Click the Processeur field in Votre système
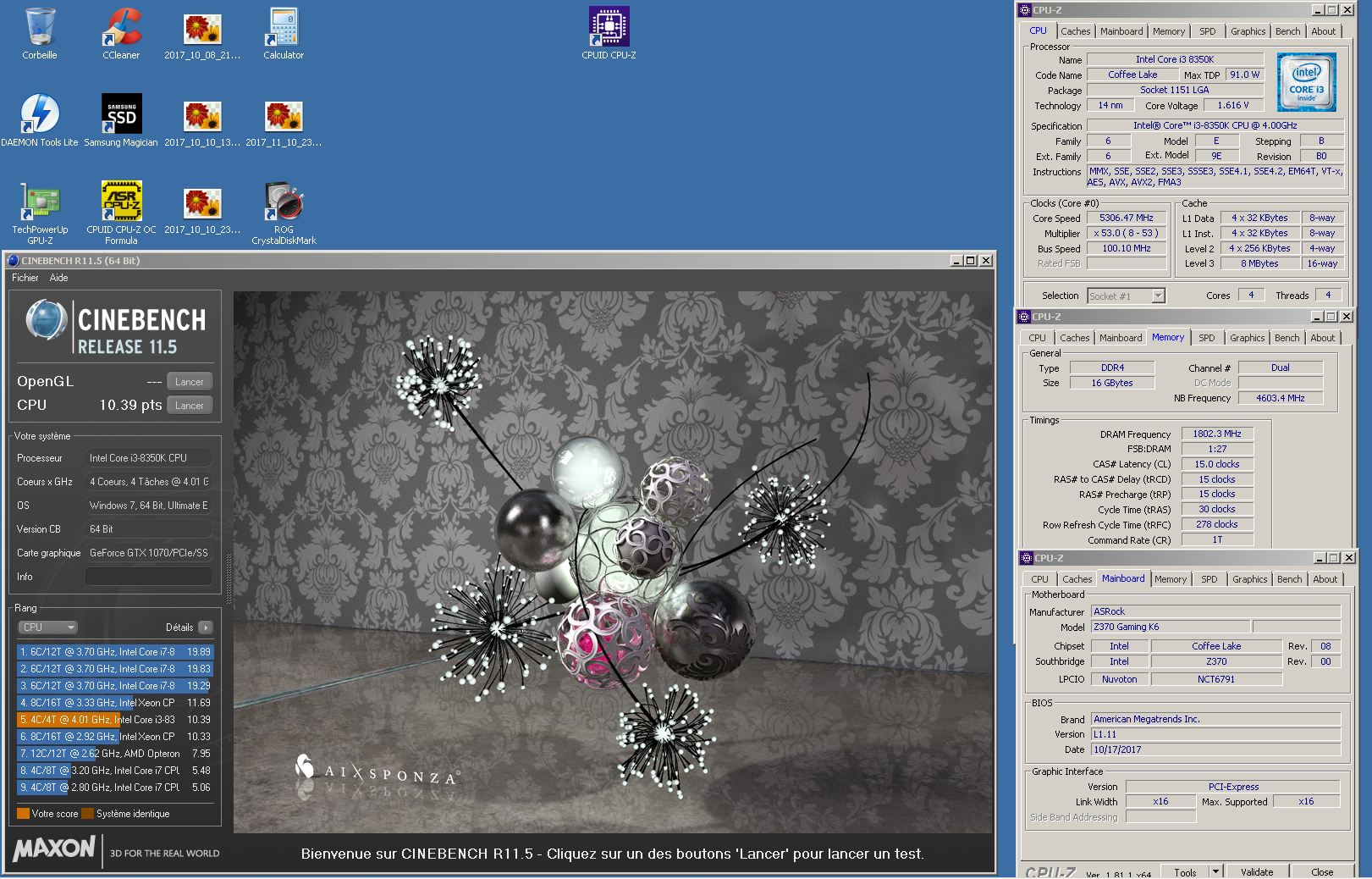 (x=148, y=458)
